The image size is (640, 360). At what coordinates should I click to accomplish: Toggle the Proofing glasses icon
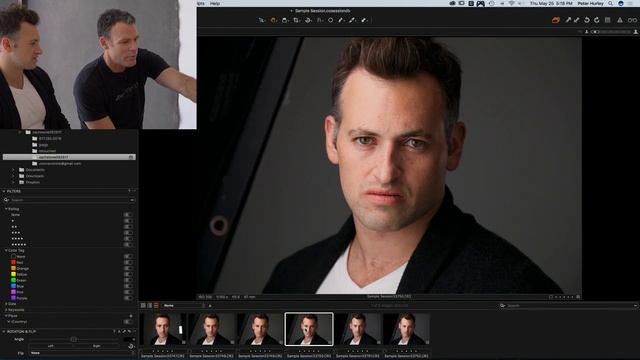coord(632,20)
